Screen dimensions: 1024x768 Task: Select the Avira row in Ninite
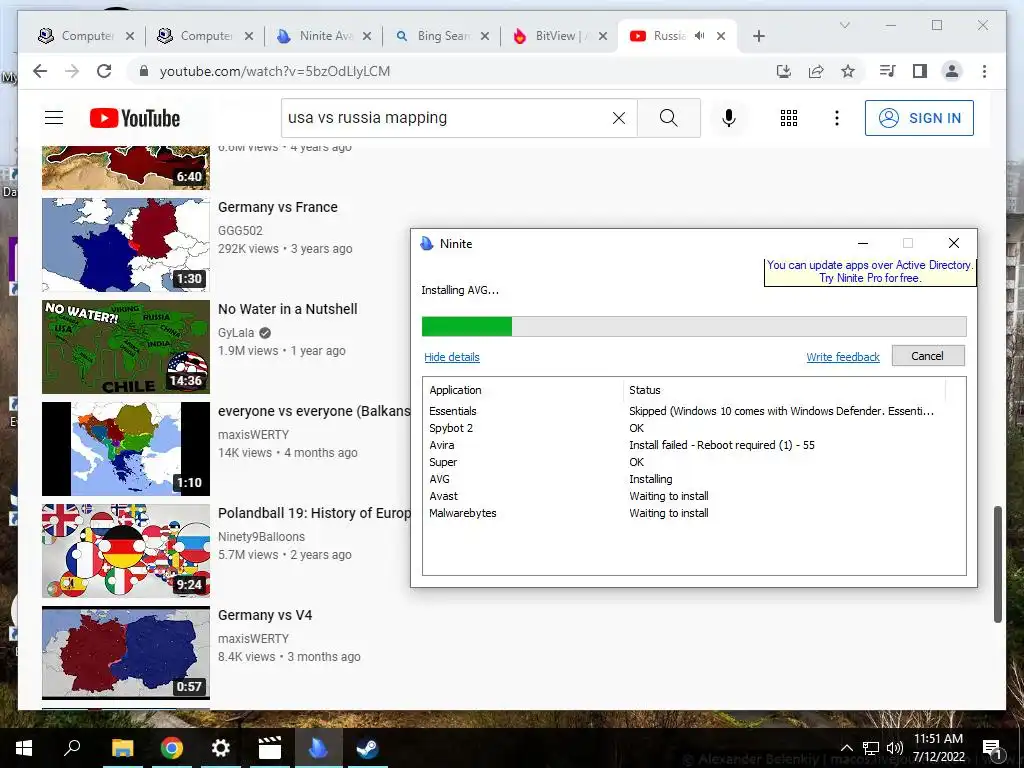click(694, 445)
